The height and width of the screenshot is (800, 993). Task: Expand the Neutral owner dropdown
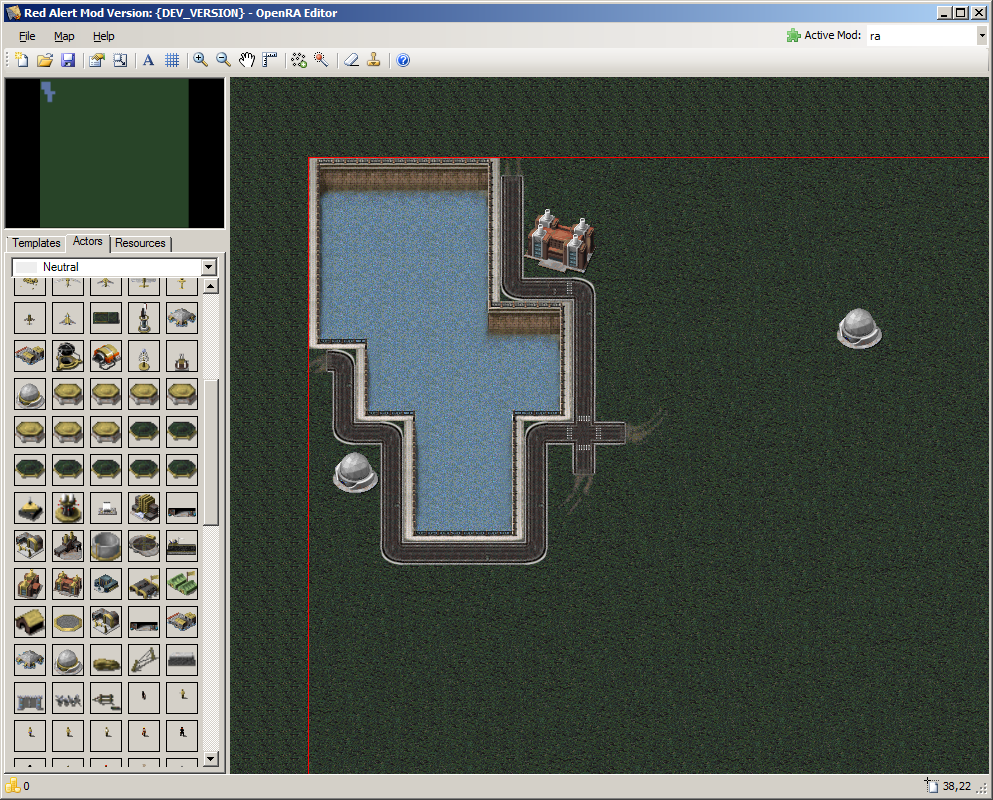208,267
